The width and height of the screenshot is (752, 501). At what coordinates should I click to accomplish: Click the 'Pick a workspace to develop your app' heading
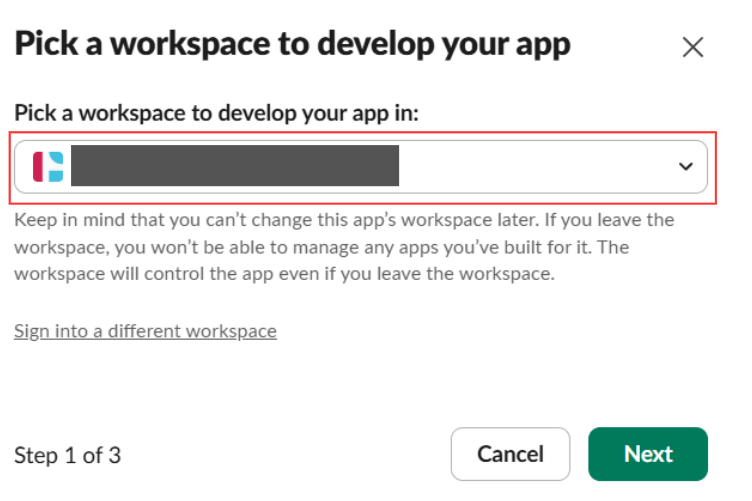coord(292,44)
